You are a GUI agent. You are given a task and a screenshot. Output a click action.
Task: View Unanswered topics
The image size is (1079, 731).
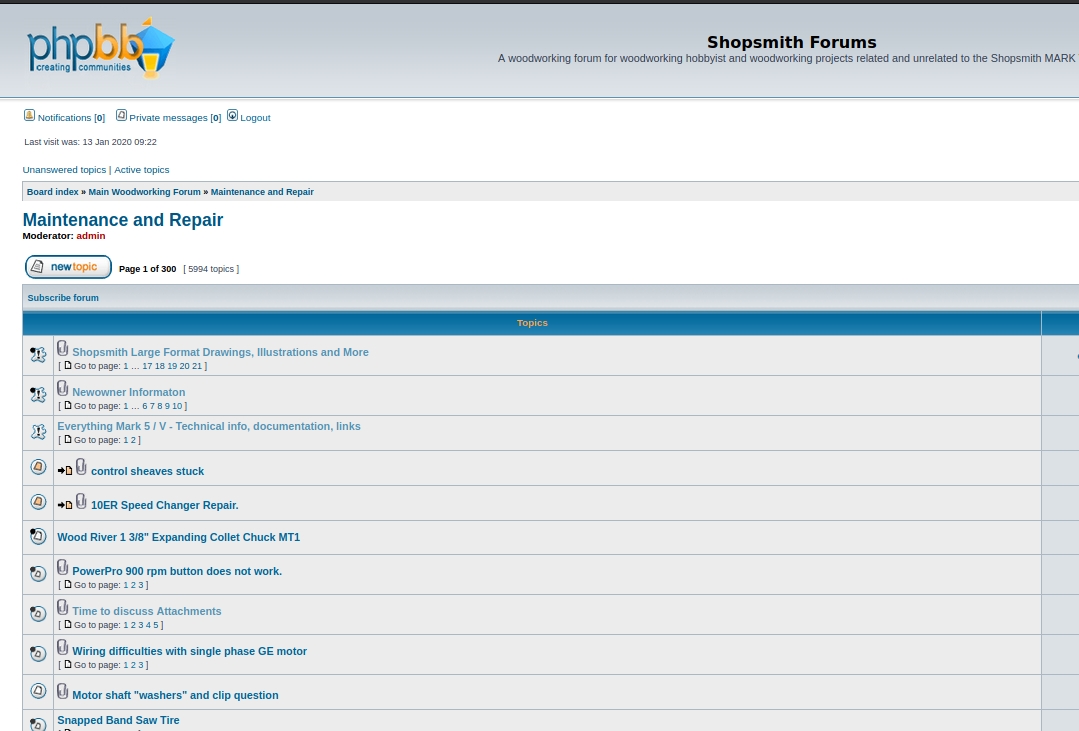64,170
